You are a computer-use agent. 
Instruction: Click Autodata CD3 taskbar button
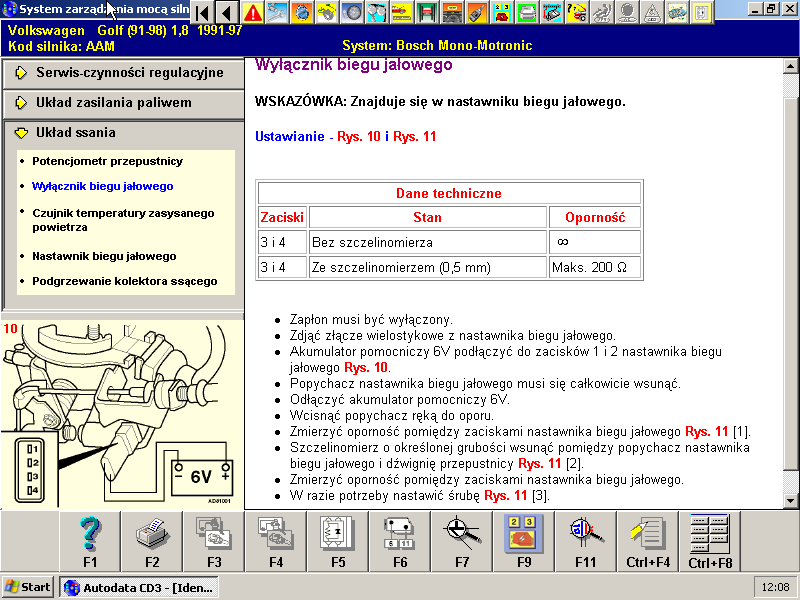139,587
